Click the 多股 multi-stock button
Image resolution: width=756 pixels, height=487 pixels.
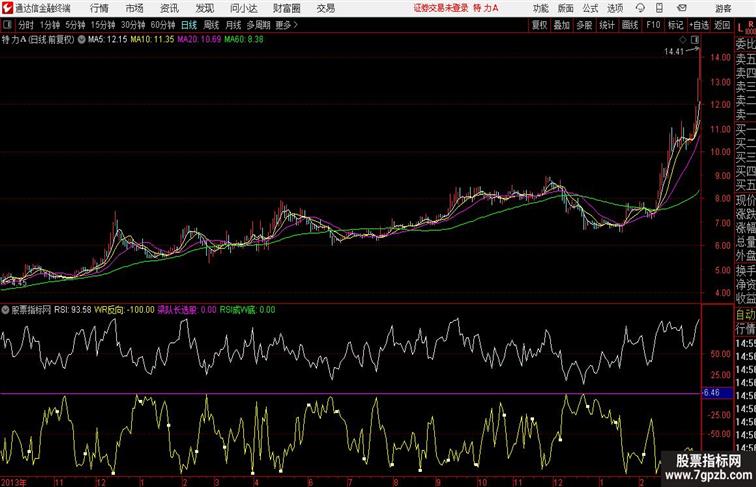pyautogui.click(x=584, y=25)
